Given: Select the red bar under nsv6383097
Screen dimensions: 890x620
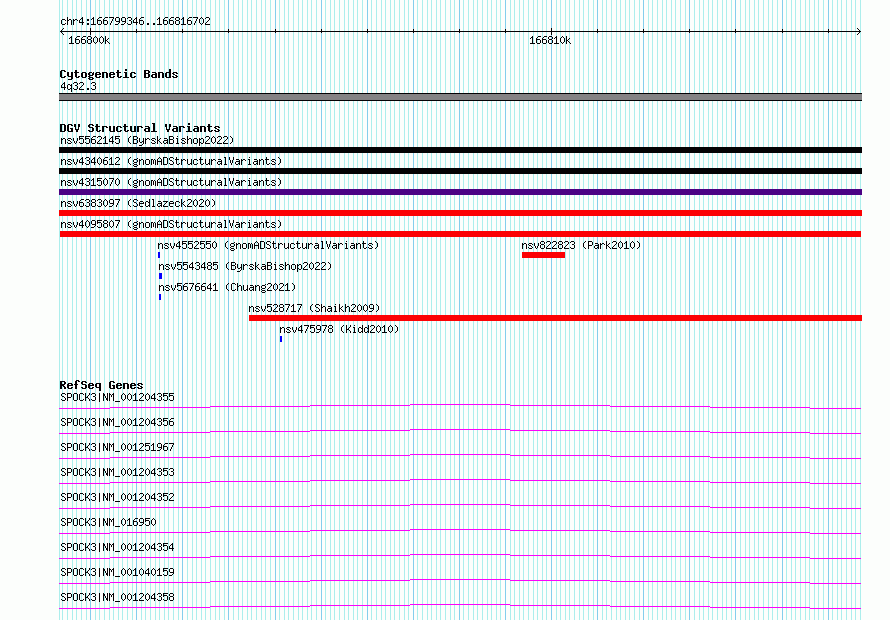Looking at the screenshot, I should [460, 213].
